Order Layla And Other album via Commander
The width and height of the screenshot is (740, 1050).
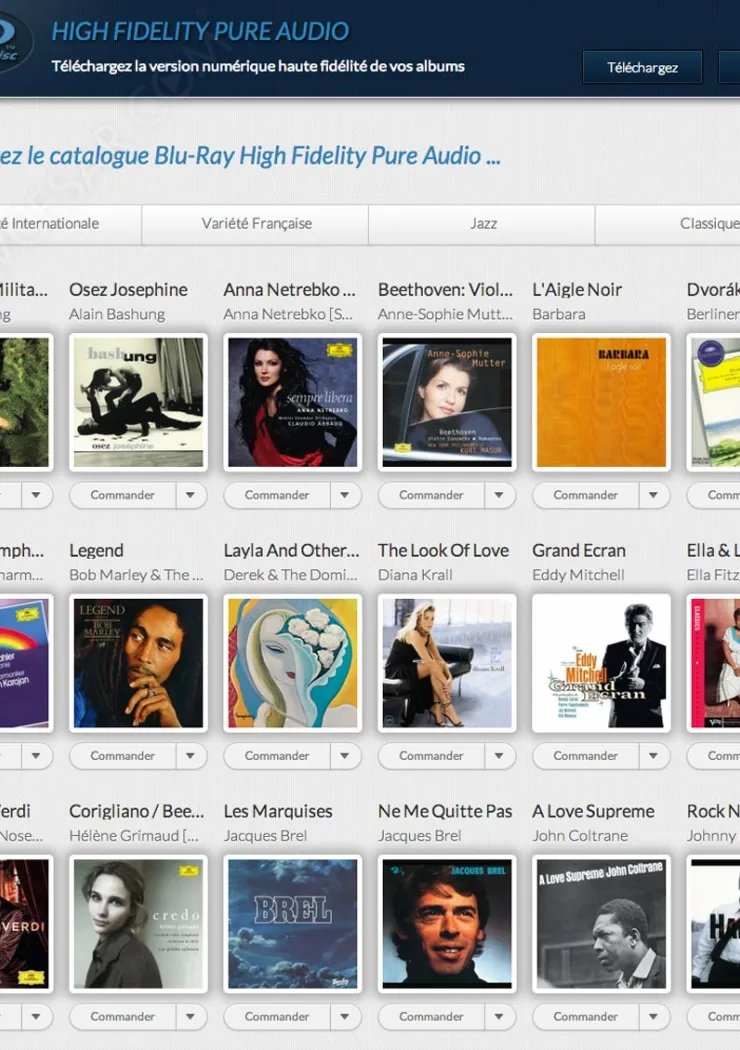[277, 755]
